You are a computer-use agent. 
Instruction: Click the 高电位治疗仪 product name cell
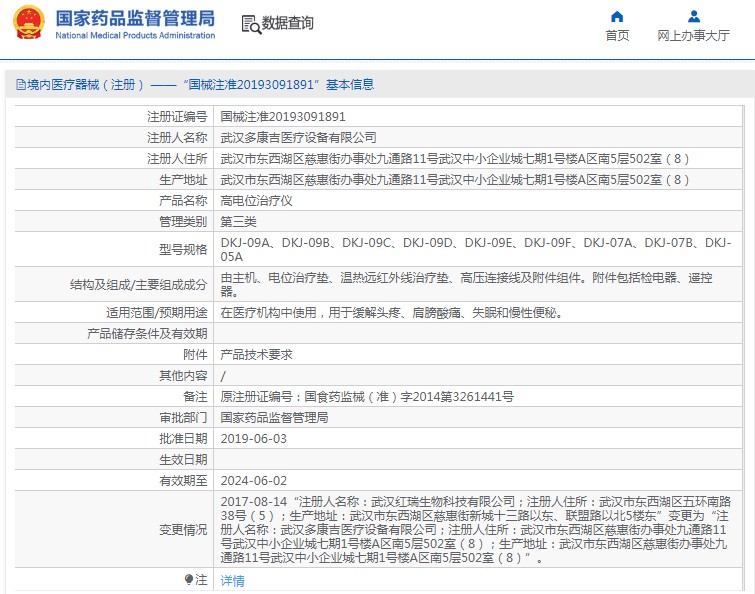[256, 200]
